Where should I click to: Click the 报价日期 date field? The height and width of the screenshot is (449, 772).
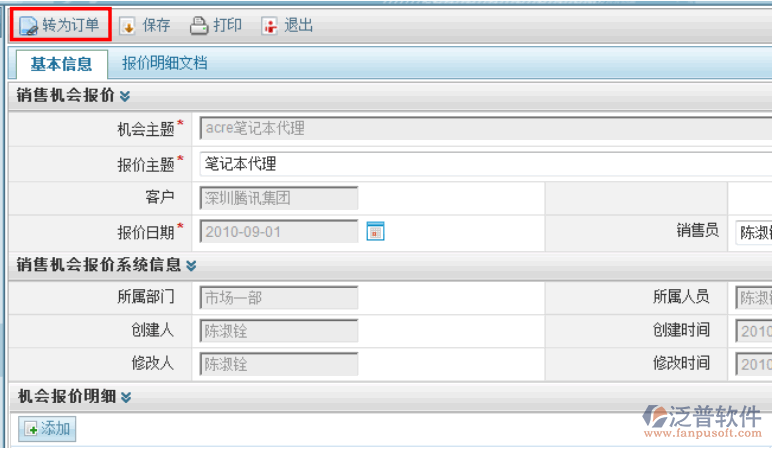click(279, 231)
